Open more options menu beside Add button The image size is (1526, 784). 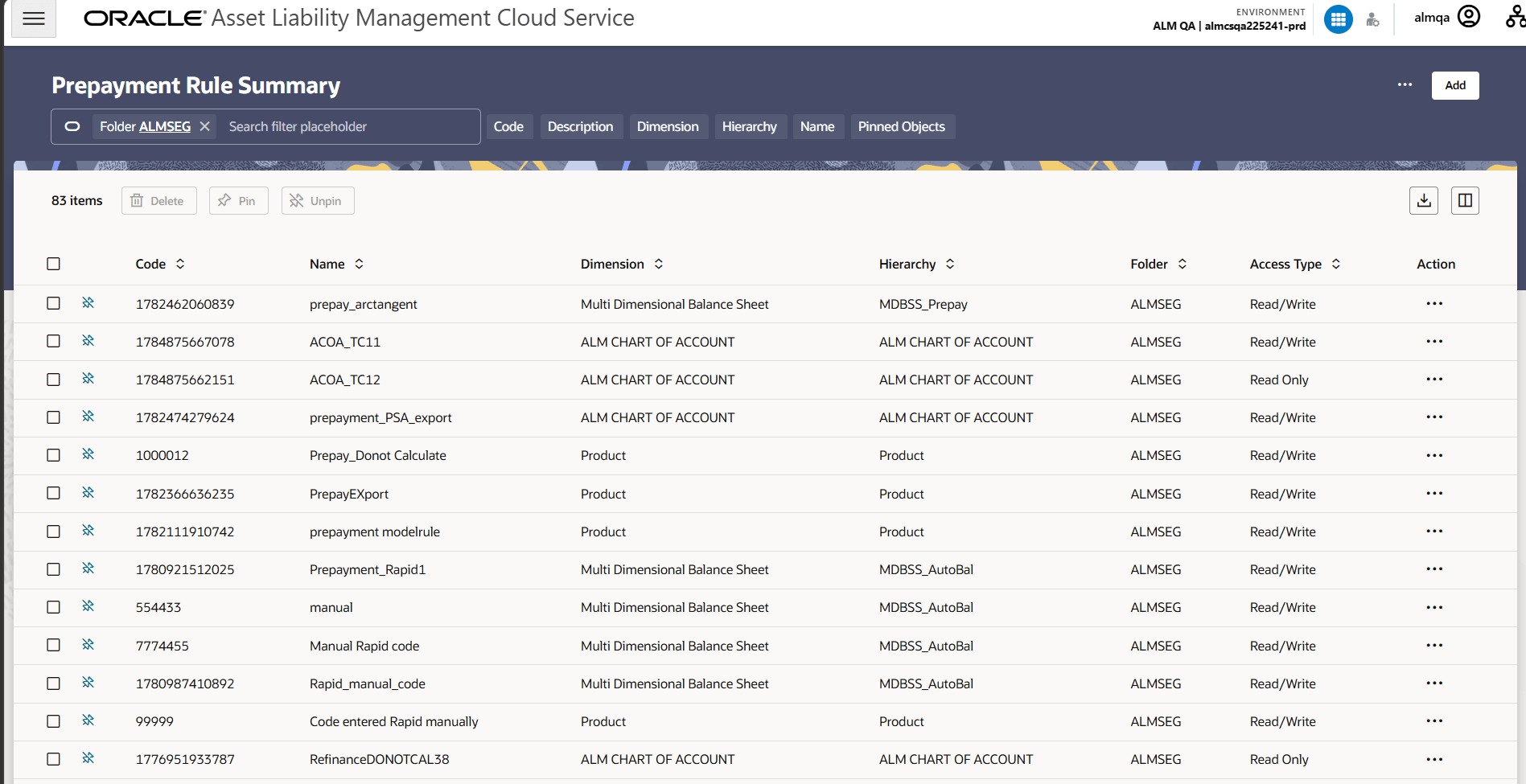[1405, 84]
